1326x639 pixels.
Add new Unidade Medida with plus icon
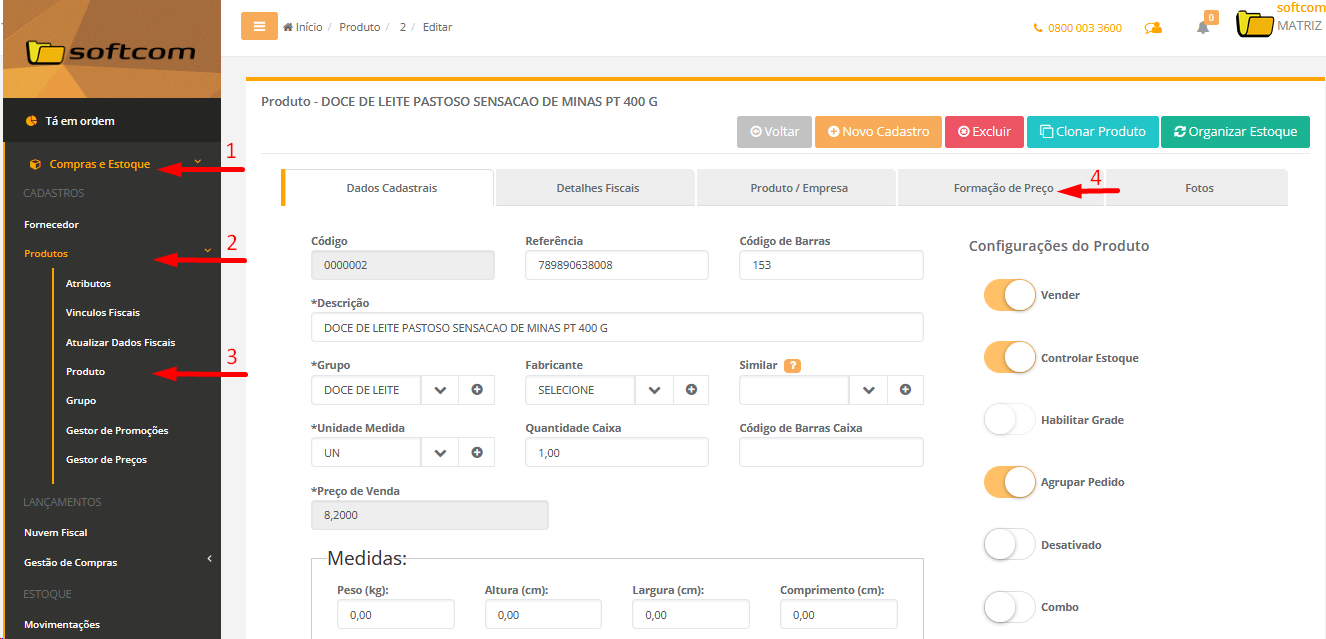pos(477,452)
